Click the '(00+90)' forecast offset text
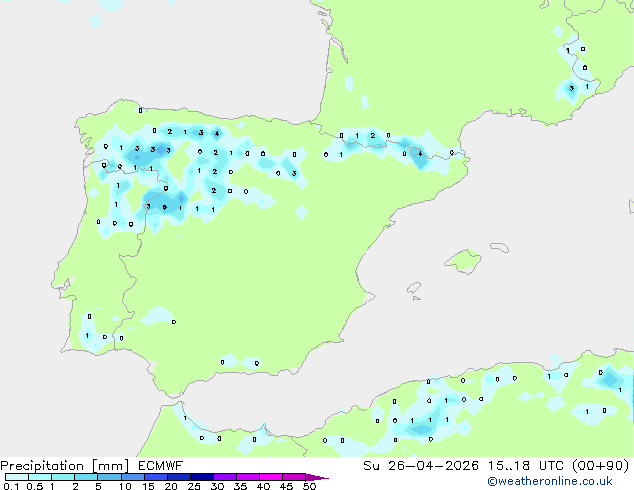Image resolution: width=634 pixels, height=490 pixels. [x=601, y=466]
